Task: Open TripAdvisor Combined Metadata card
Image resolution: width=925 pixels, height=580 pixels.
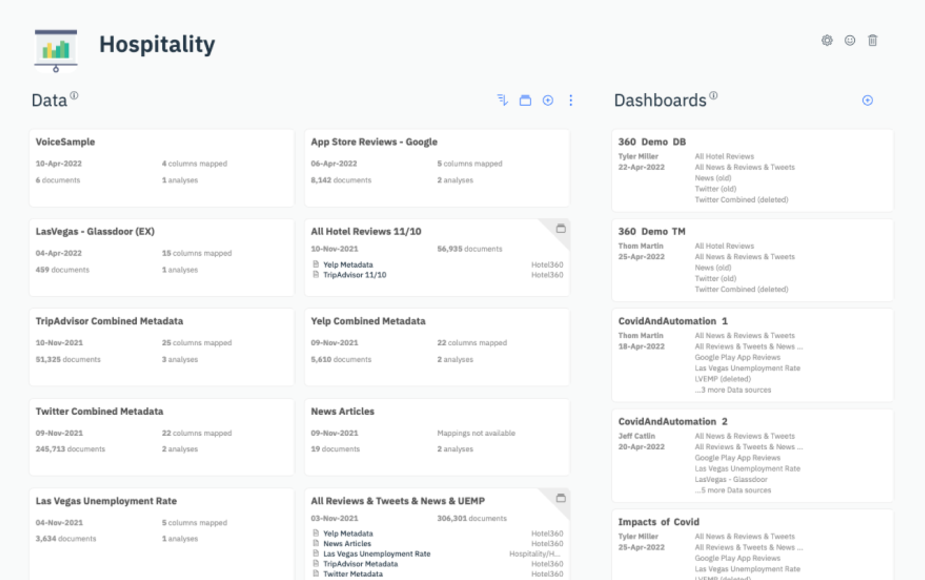Action: (x=162, y=348)
